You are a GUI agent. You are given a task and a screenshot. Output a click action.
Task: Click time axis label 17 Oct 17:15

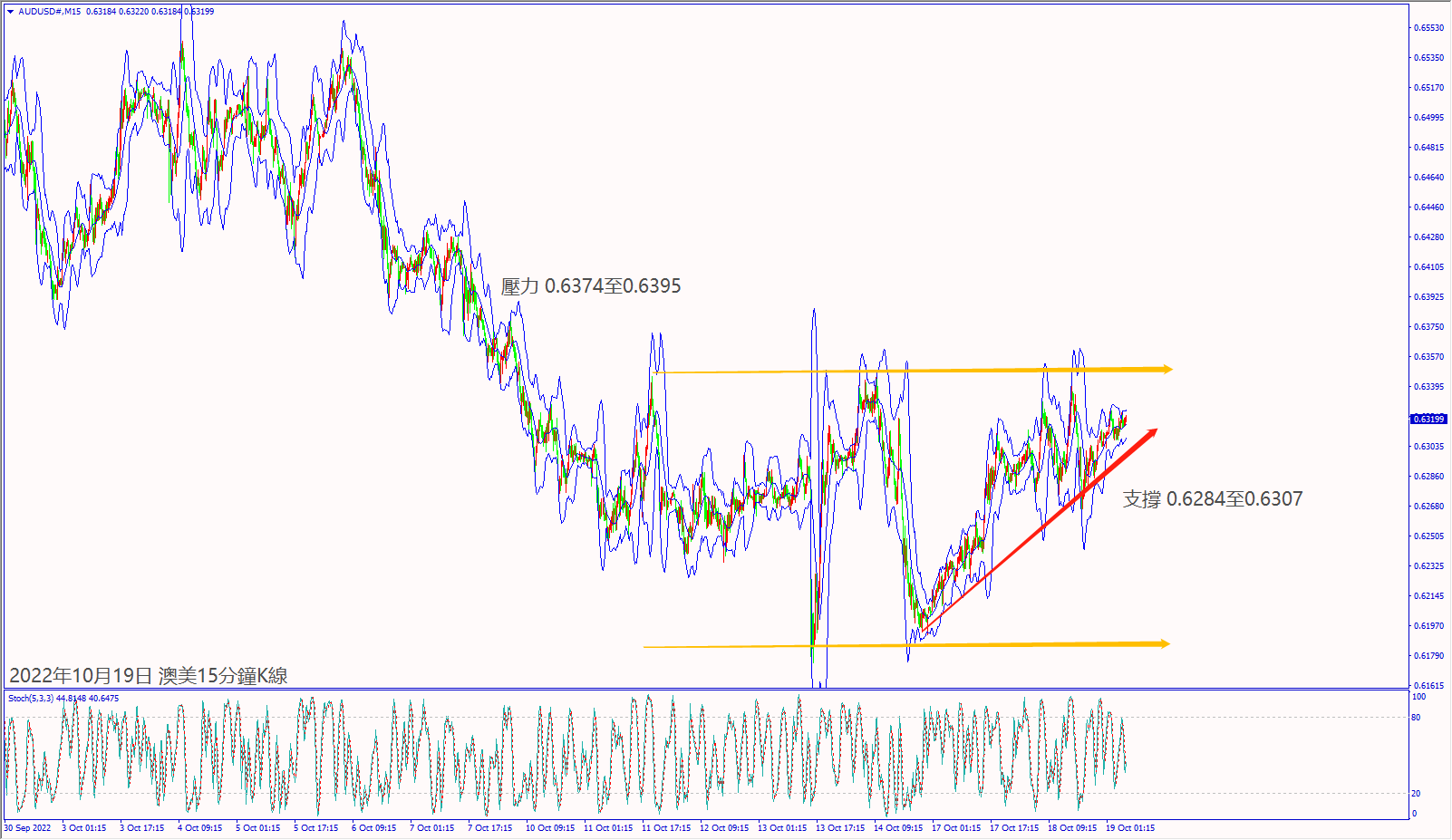[x=1014, y=828]
